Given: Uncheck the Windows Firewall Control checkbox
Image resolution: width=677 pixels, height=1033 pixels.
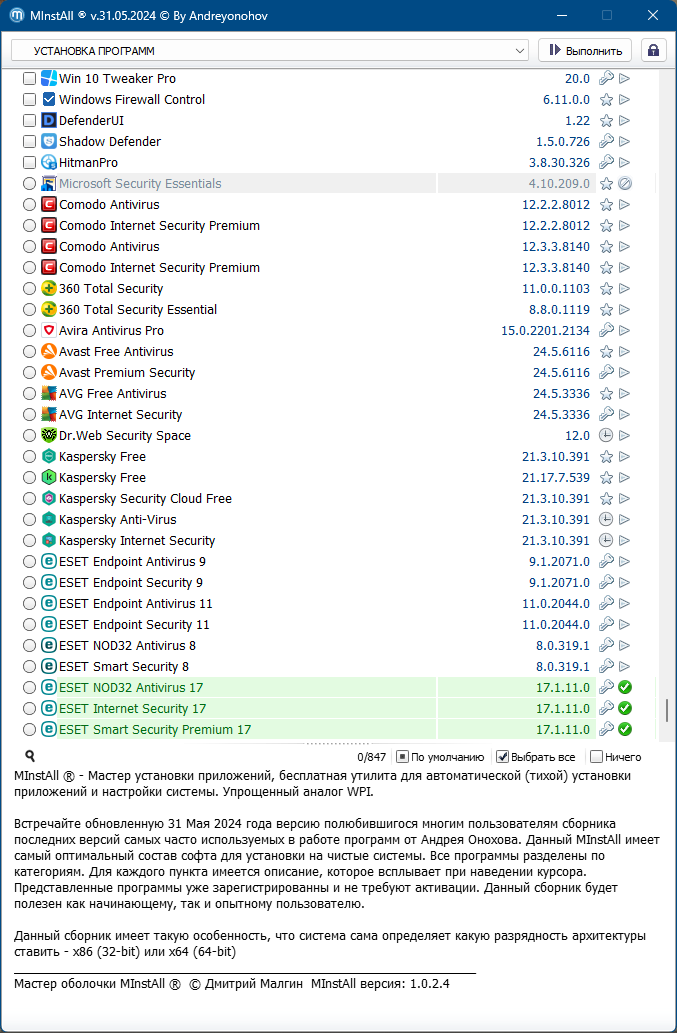Looking at the screenshot, I should pyautogui.click(x=30, y=100).
